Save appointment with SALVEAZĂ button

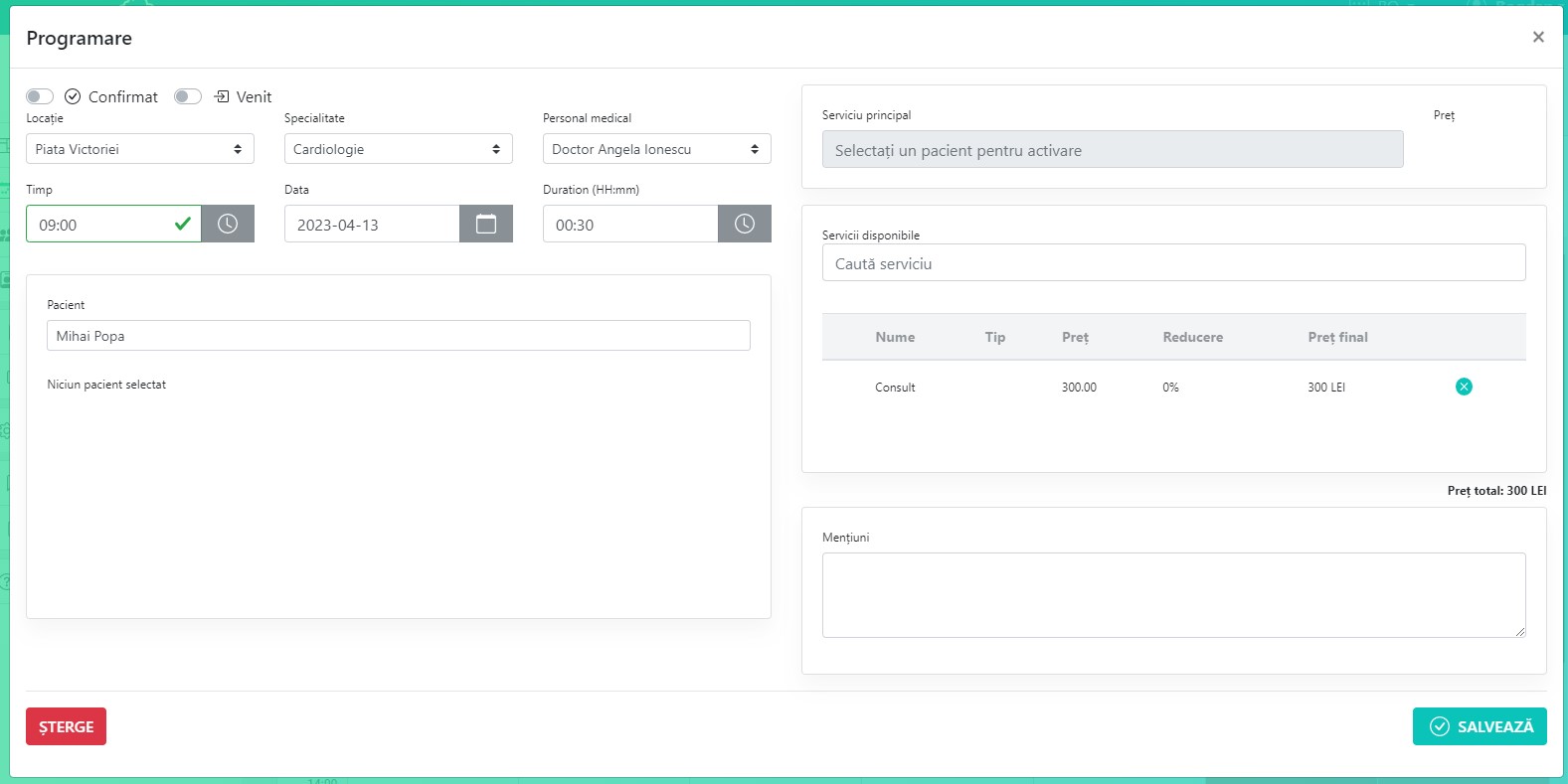(1480, 726)
